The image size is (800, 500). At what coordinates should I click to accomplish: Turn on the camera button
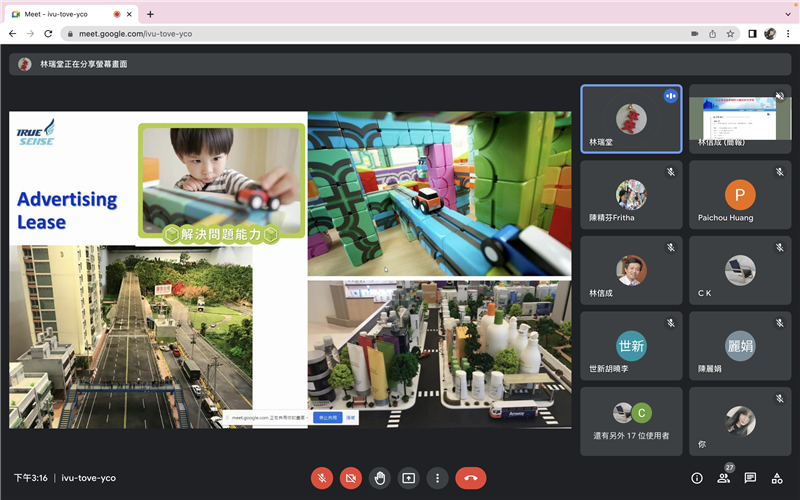351,478
